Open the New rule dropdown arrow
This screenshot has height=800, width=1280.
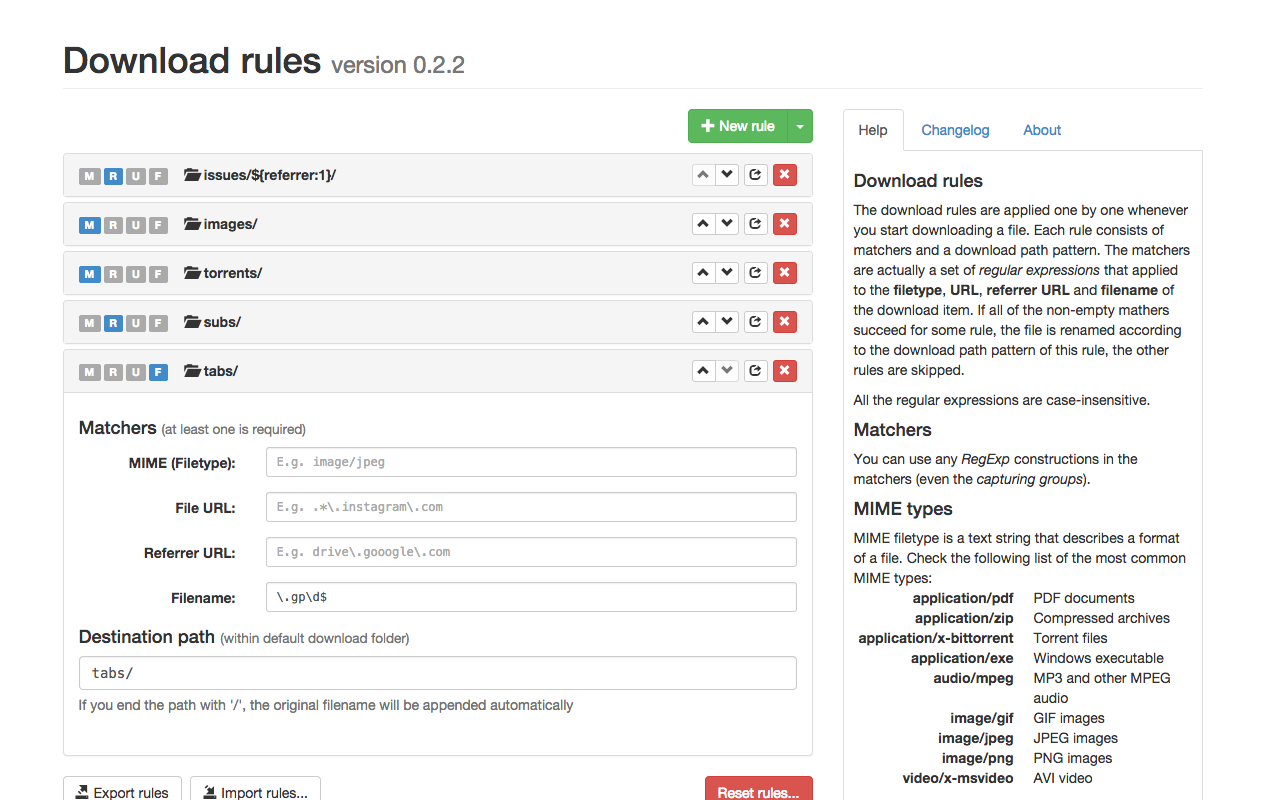[800, 125]
